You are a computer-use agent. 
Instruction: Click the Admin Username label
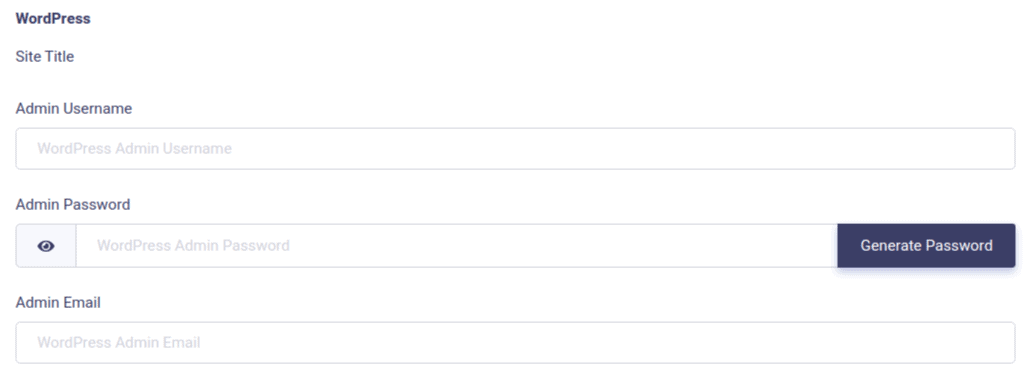[x=73, y=108]
